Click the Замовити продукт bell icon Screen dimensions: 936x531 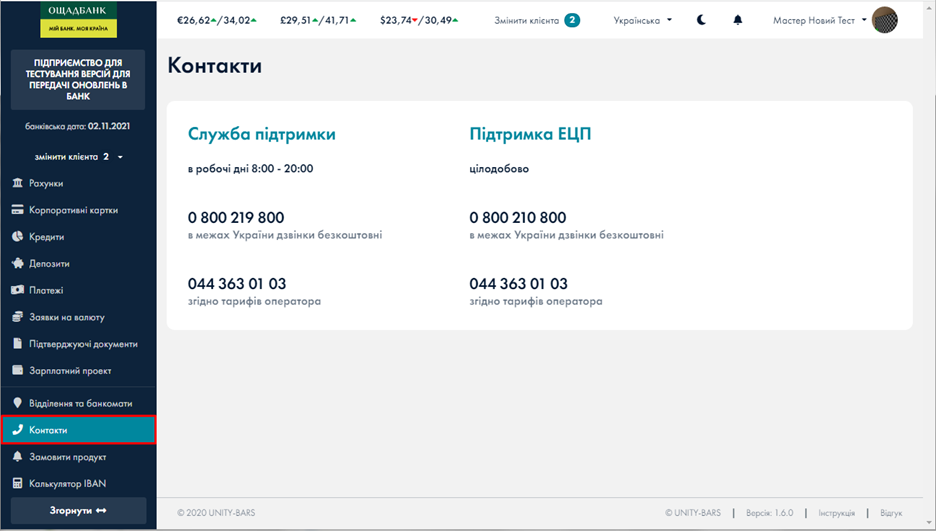[x=17, y=457]
